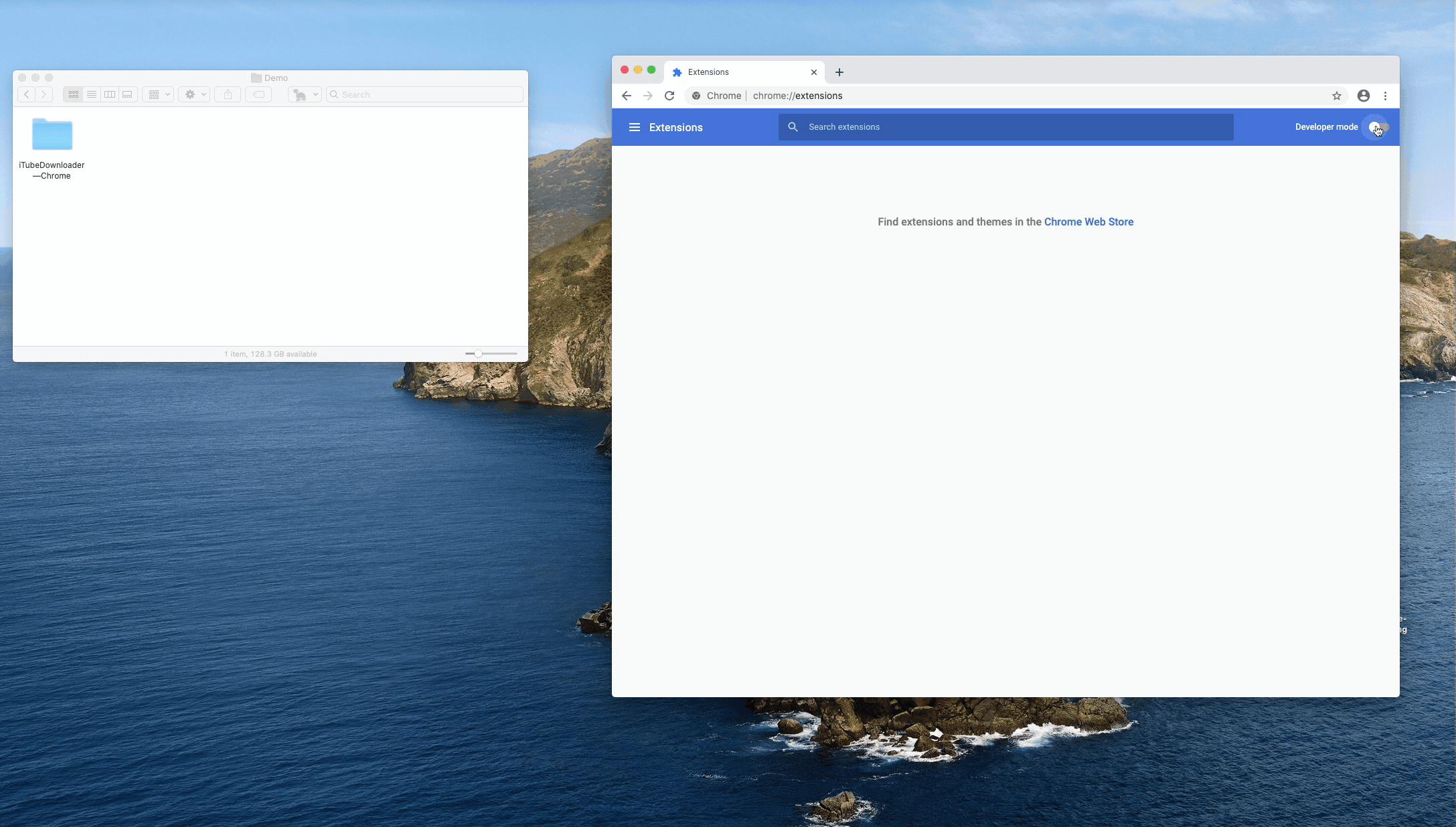Open Finder's Action gear dropdown

tap(195, 94)
